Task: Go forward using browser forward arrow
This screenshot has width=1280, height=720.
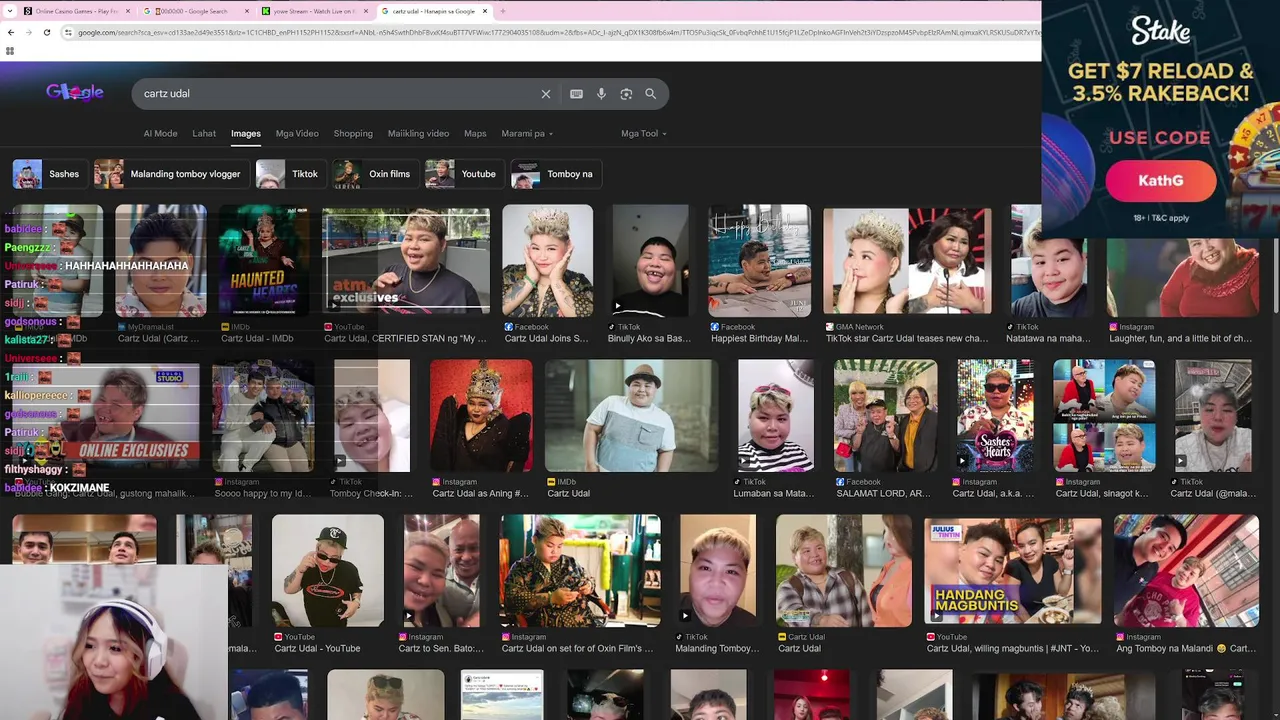Action: tap(28, 32)
